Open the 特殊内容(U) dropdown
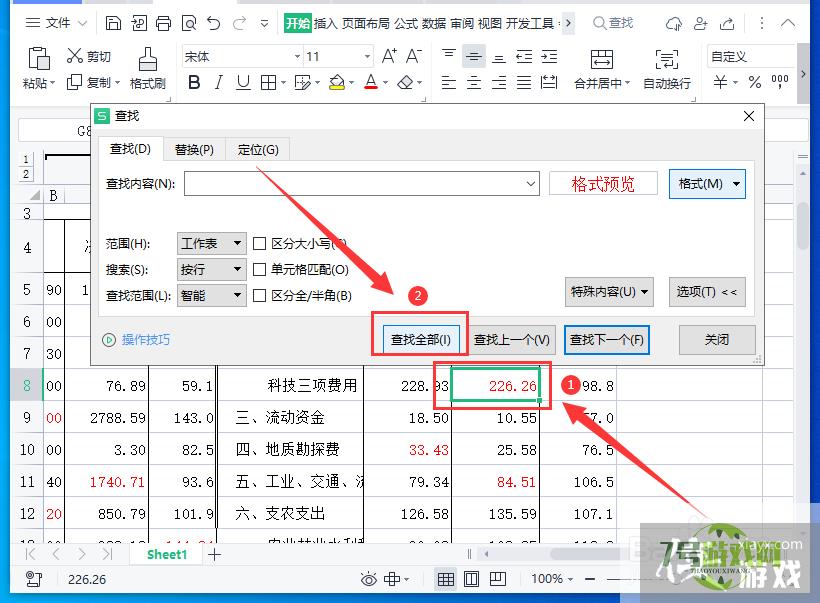This screenshot has height=603, width=820. [x=609, y=291]
